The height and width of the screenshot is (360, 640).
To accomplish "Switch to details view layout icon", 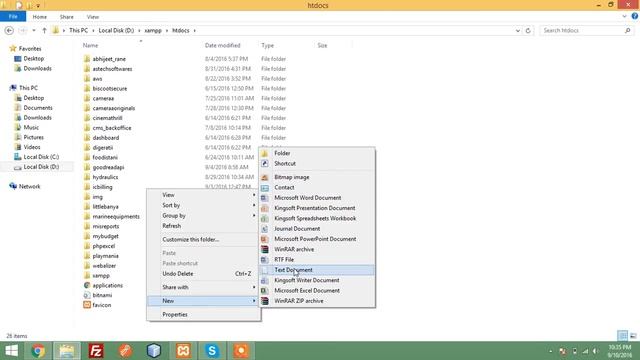I will (x=622, y=336).
